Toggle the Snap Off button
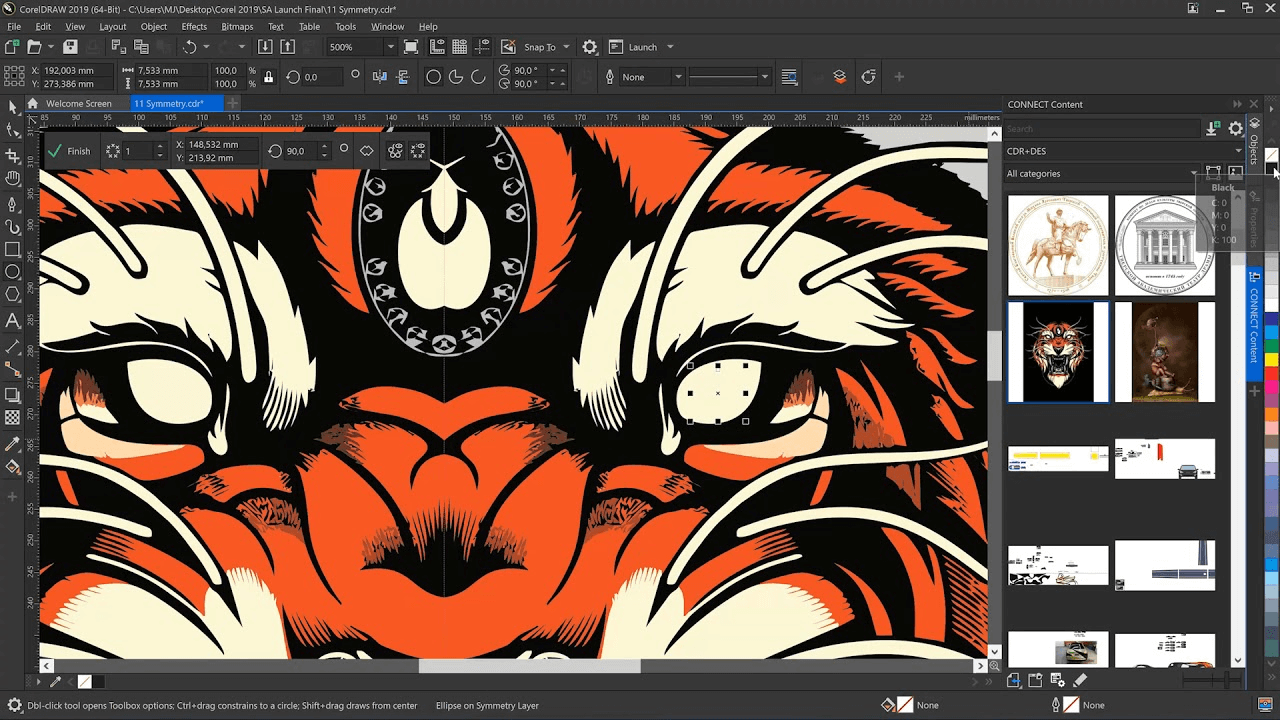1280x720 pixels. 508,47
